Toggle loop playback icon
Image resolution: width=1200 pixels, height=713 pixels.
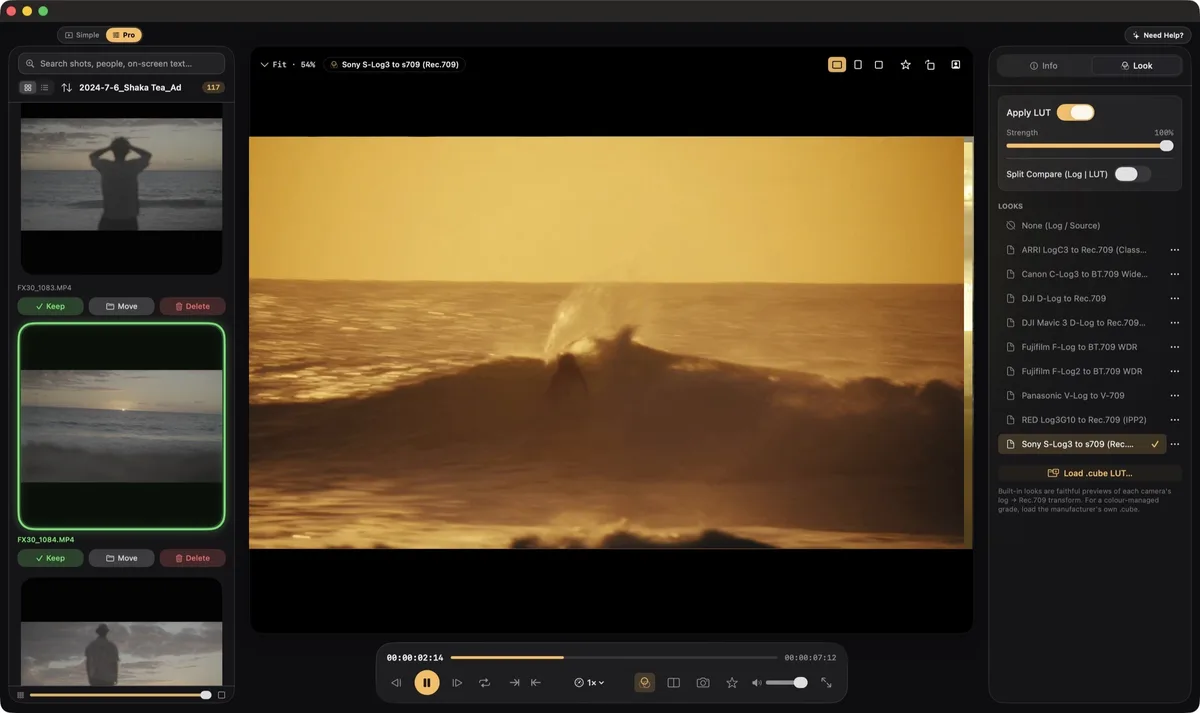(x=485, y=683)
